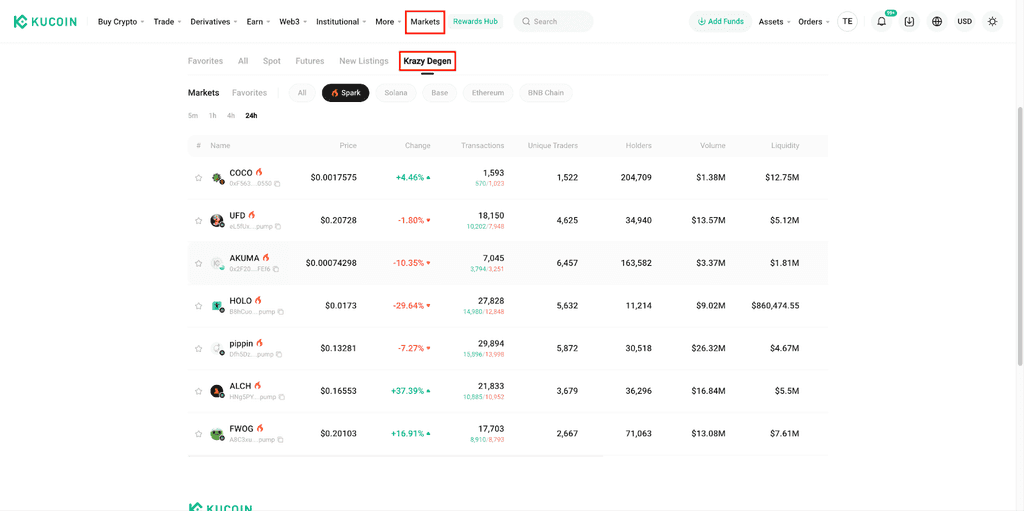Favorite pippin with its star
This screenshot has width=1024, height=511.
click(199, 349)
